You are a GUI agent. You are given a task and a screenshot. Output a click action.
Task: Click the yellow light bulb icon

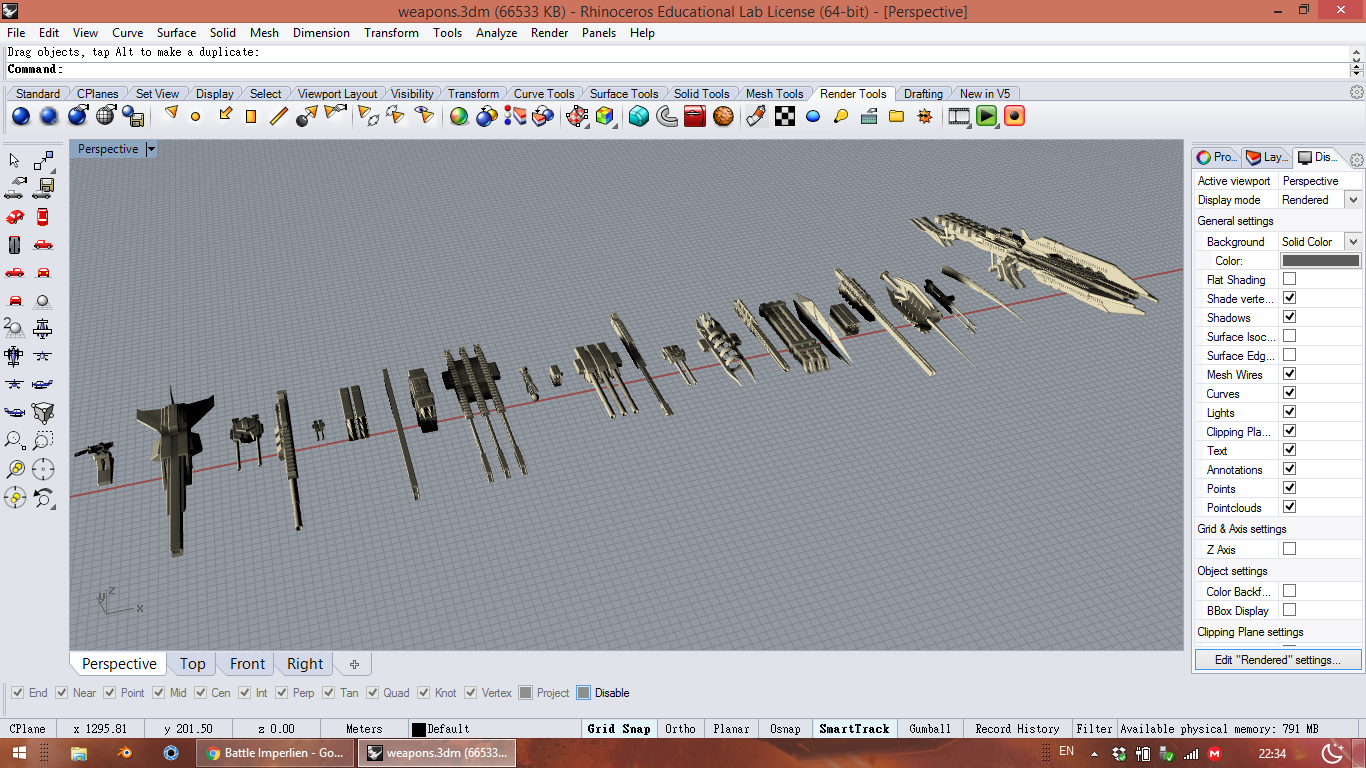(841, 116)
